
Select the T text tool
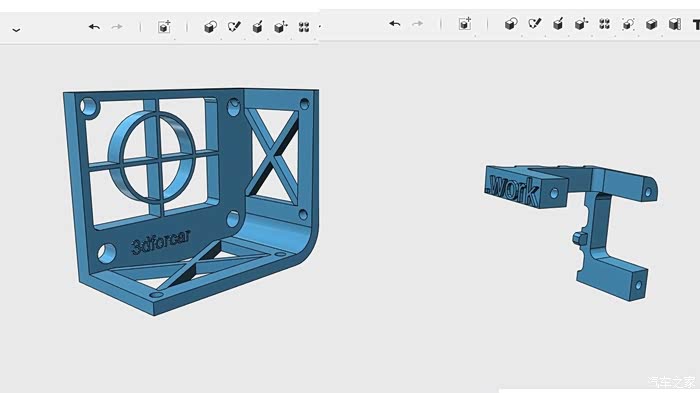tap(696, 25)
